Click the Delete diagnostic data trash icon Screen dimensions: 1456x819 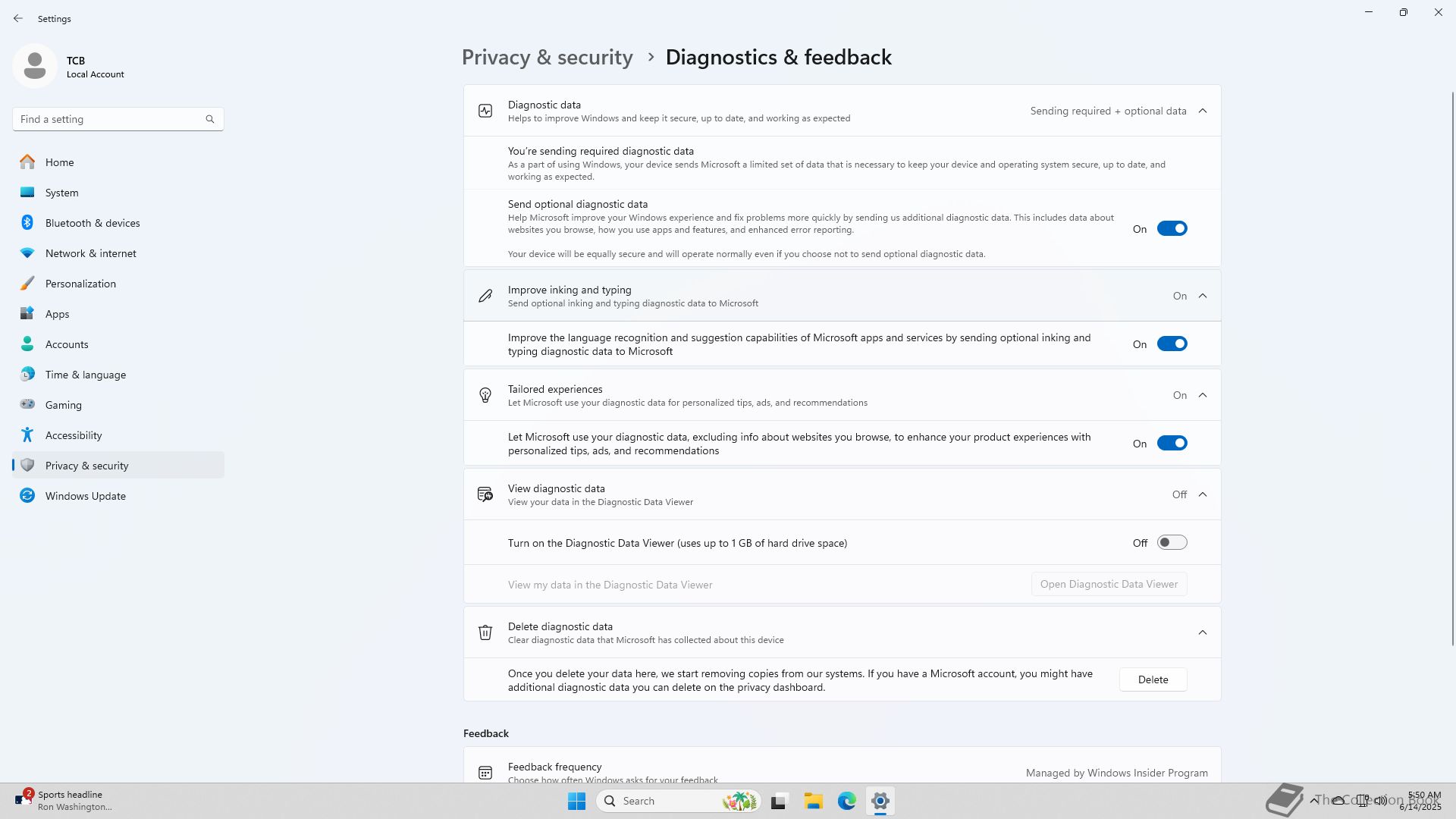click(x=485, y=632)
